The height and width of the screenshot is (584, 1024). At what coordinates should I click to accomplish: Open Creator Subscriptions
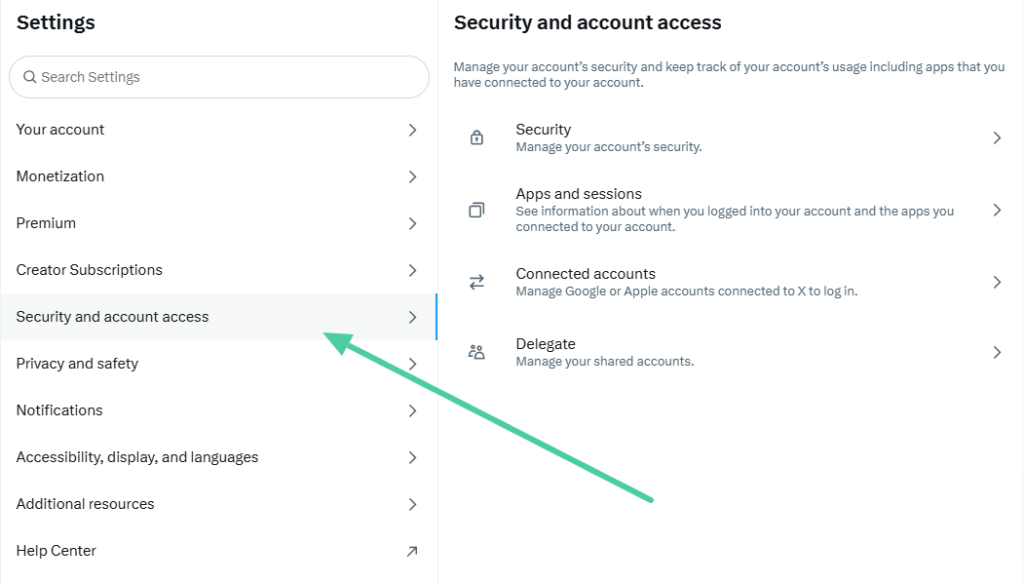(218, 270)
